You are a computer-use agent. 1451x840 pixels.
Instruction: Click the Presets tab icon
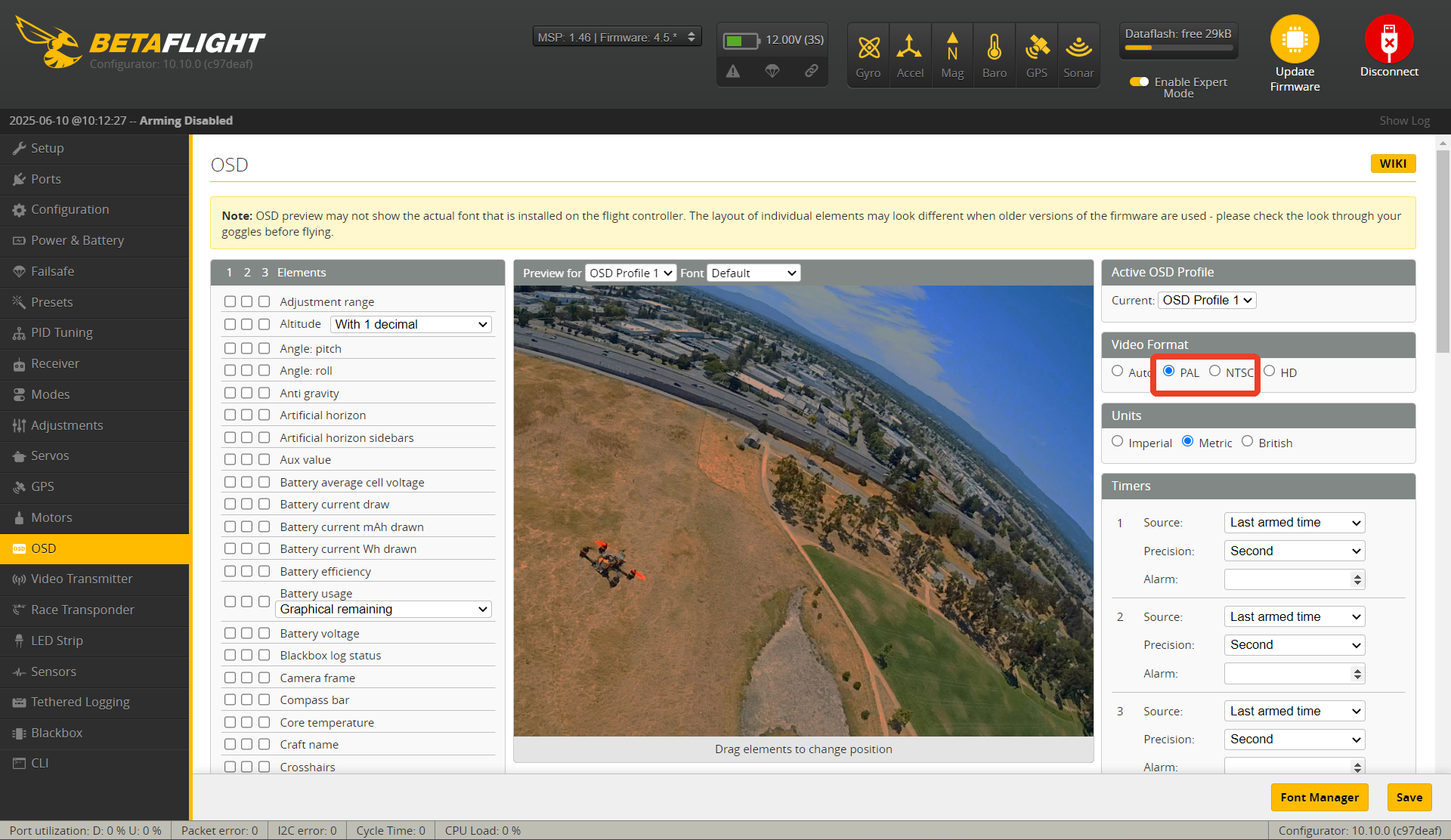[x=19, y=302]
